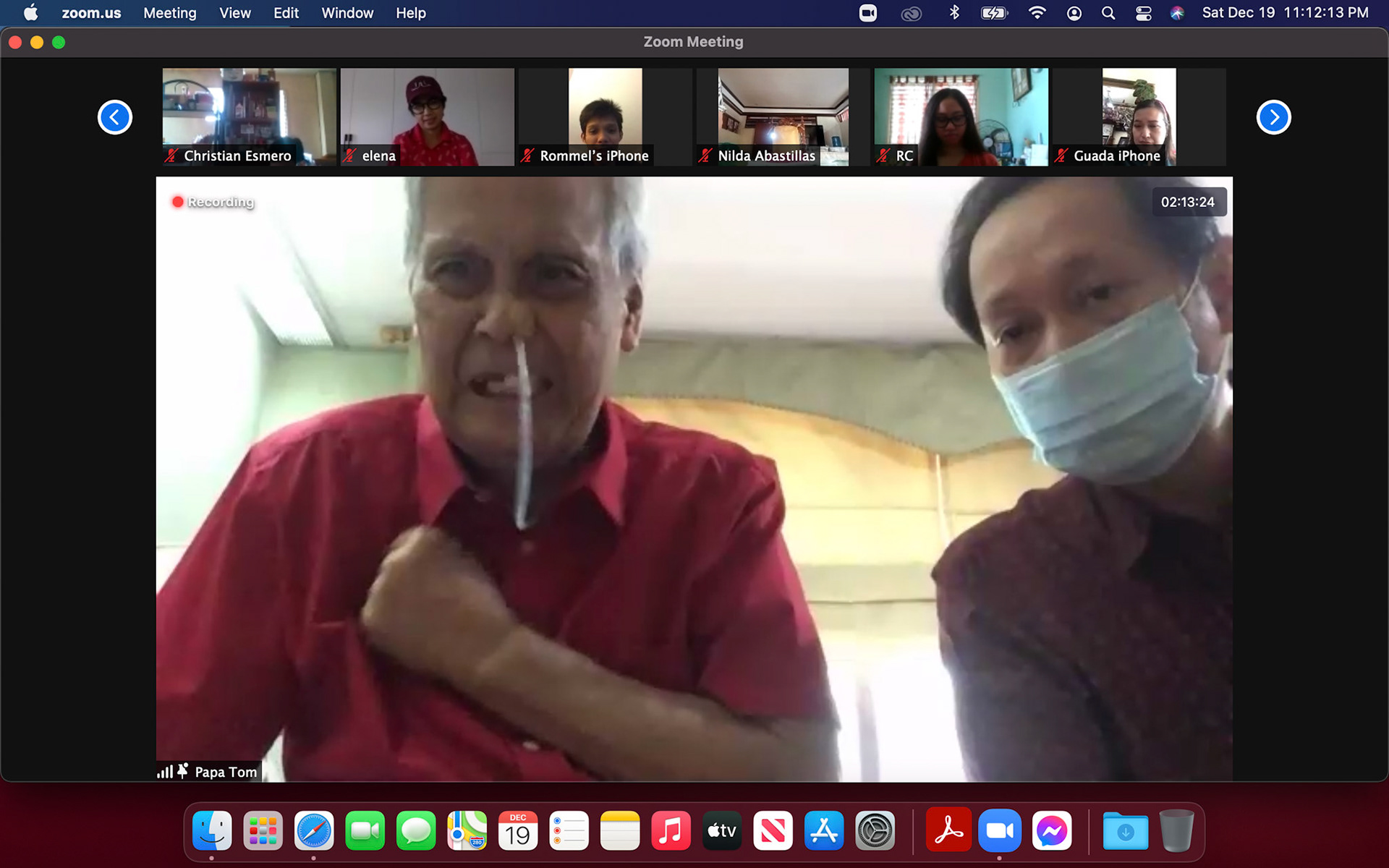Open the zoom.us application menu
The image size is (1389, 868).
(x=91, y=13)
